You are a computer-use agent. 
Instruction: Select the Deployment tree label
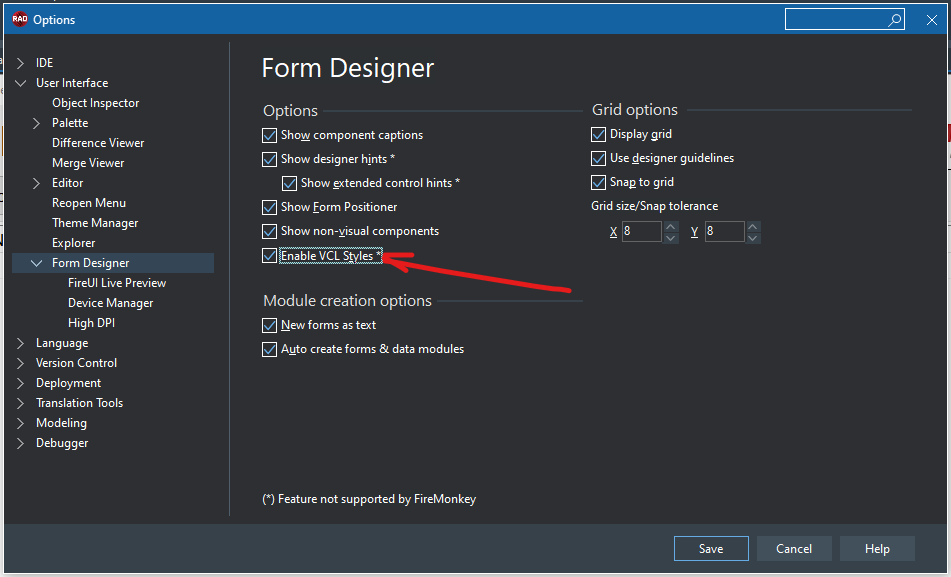[x=69, y=383]
